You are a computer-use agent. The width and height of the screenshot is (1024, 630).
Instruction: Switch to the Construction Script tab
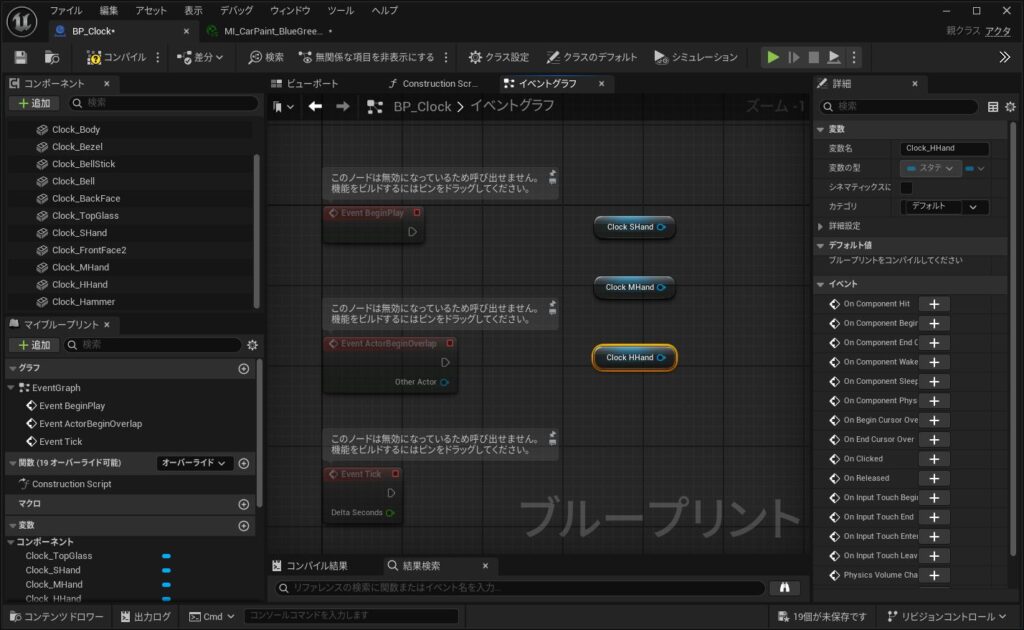[x=432, y=83]
